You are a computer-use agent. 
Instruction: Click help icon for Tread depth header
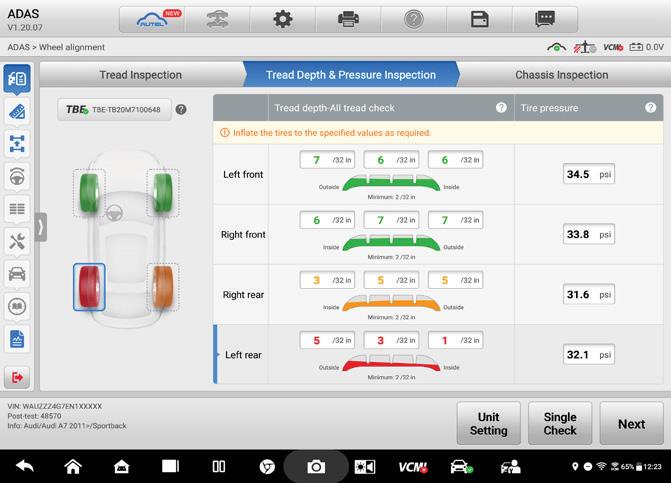pos(501,108)
